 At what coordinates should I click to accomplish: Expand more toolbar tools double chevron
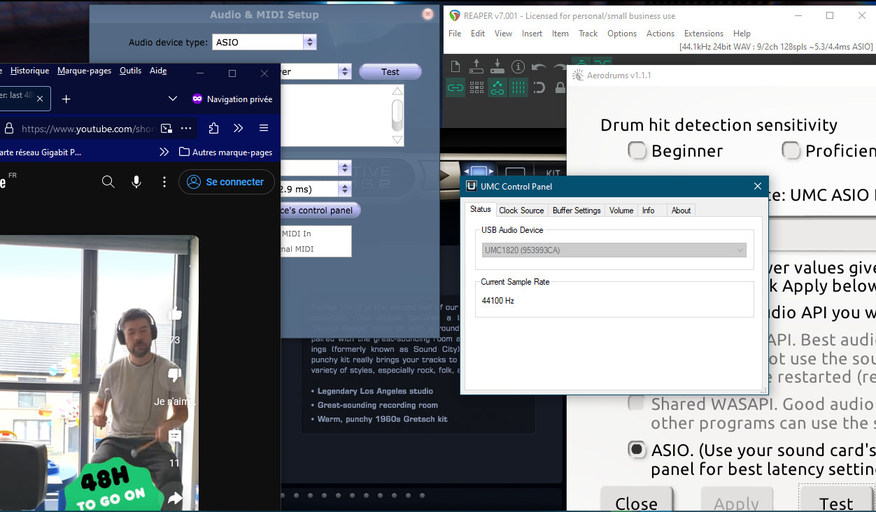[238, 128]
